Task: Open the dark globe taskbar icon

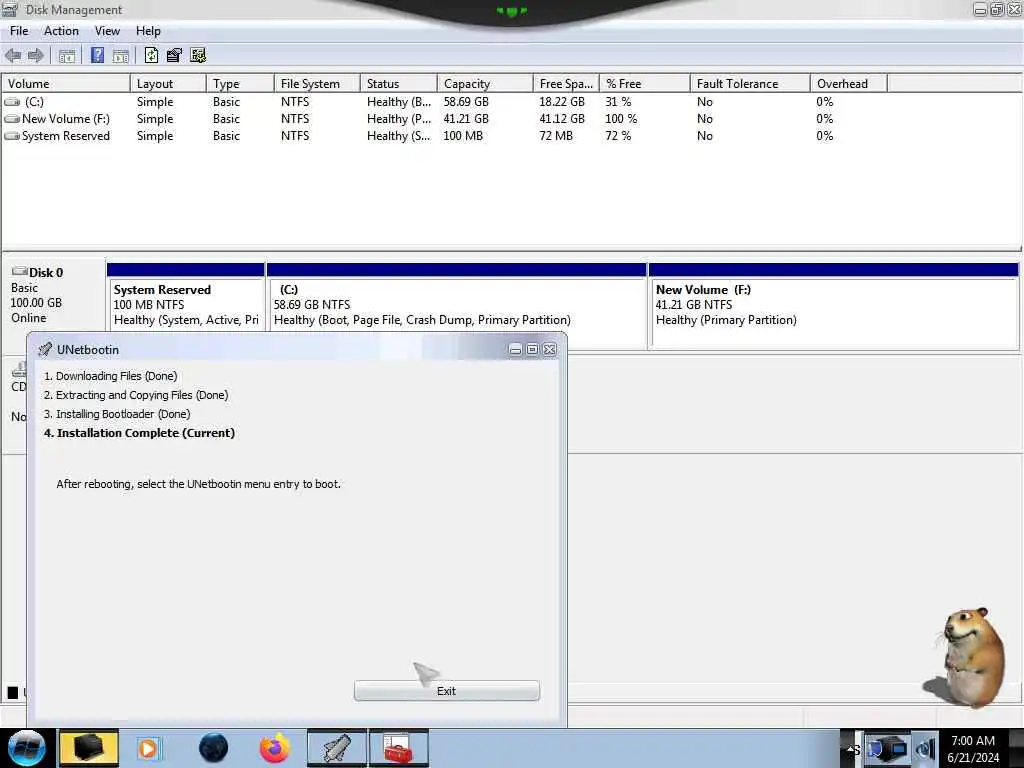Action: click(x=214, y=748)
